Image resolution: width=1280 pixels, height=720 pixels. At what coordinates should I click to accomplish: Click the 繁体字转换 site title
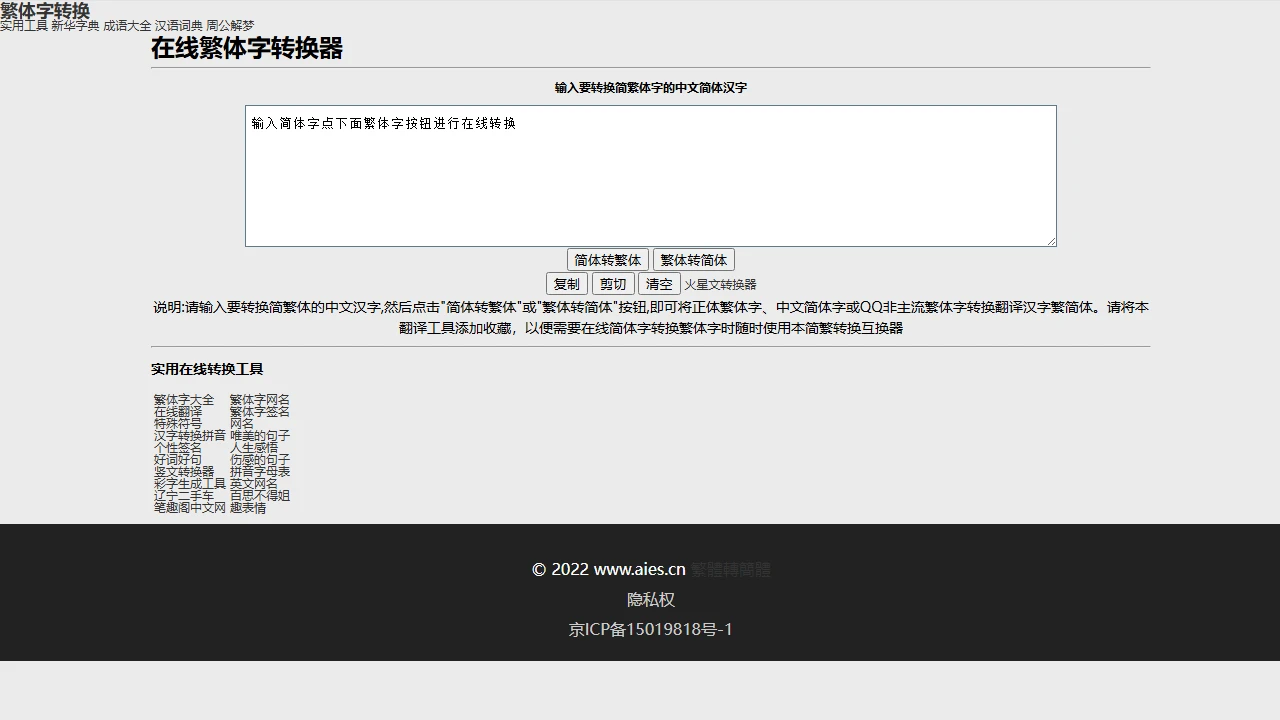(x=45, y=10)
